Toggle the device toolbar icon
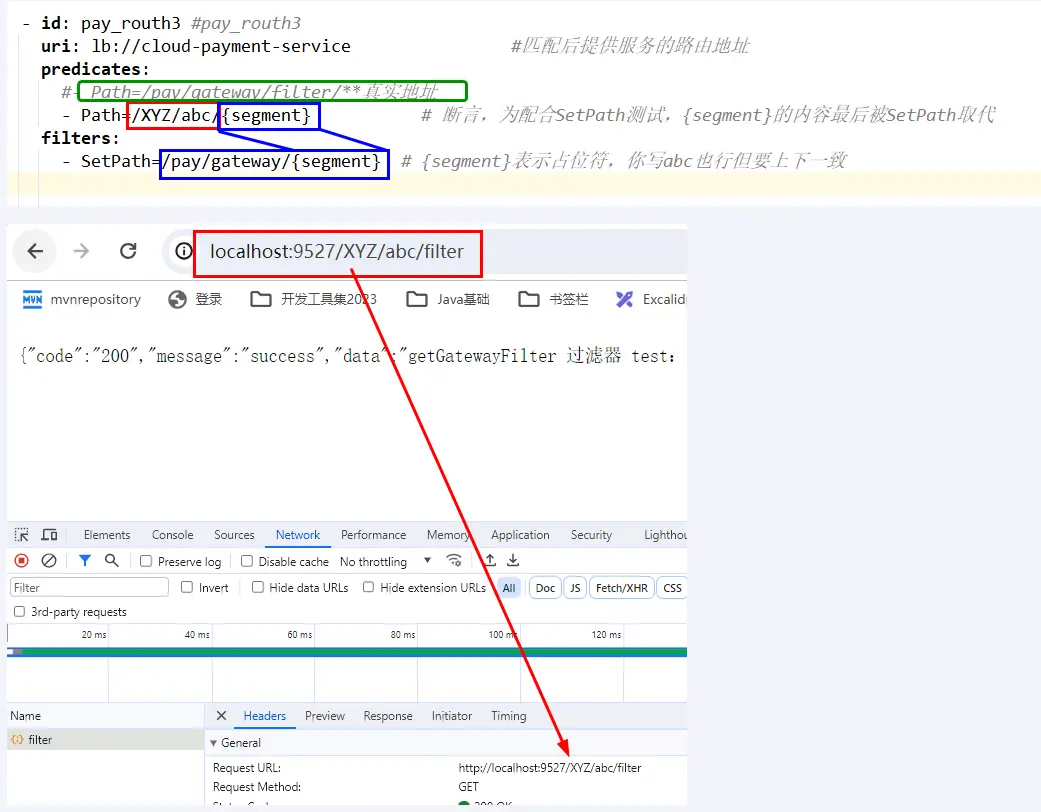1041x812 pixels. [x=49, y=535]
